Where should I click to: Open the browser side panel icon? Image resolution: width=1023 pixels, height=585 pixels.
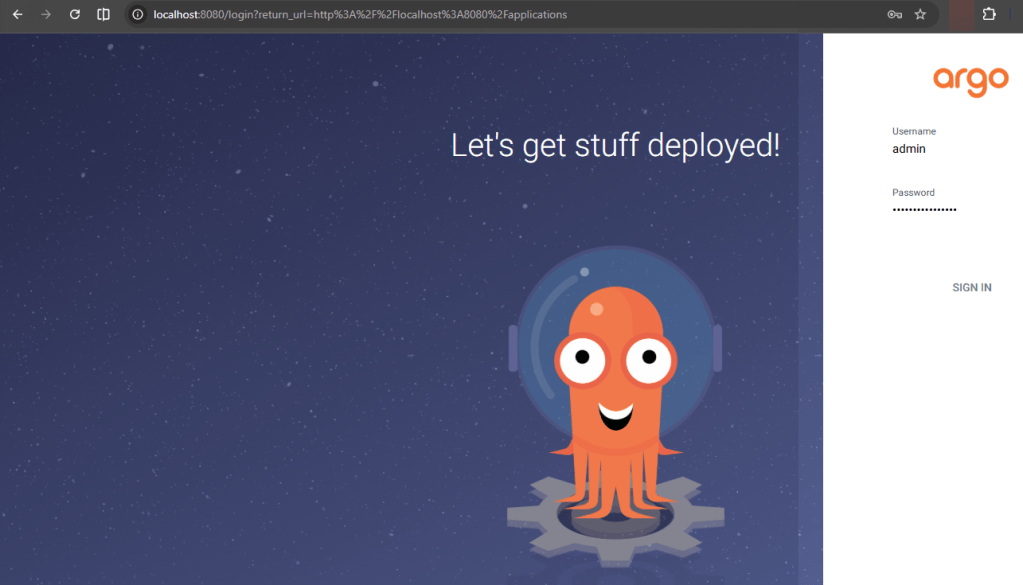(x=103, y=15)
